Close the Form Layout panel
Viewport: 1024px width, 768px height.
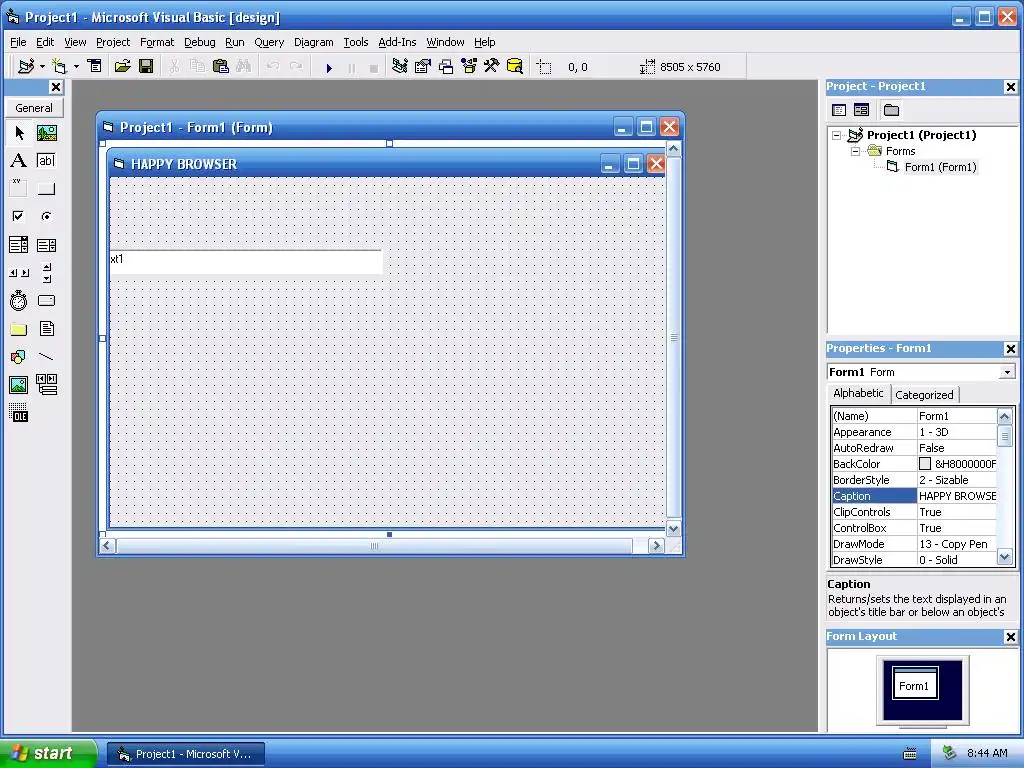coord(1010,637)
